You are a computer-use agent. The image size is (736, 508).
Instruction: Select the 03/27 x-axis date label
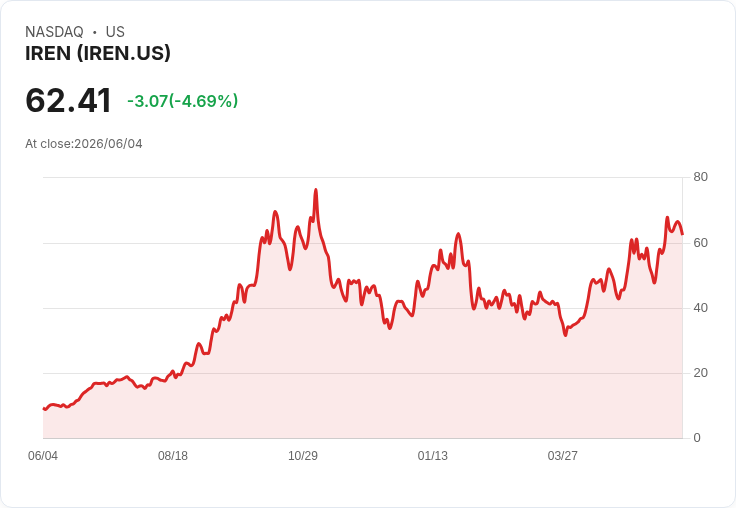(562, 456)
